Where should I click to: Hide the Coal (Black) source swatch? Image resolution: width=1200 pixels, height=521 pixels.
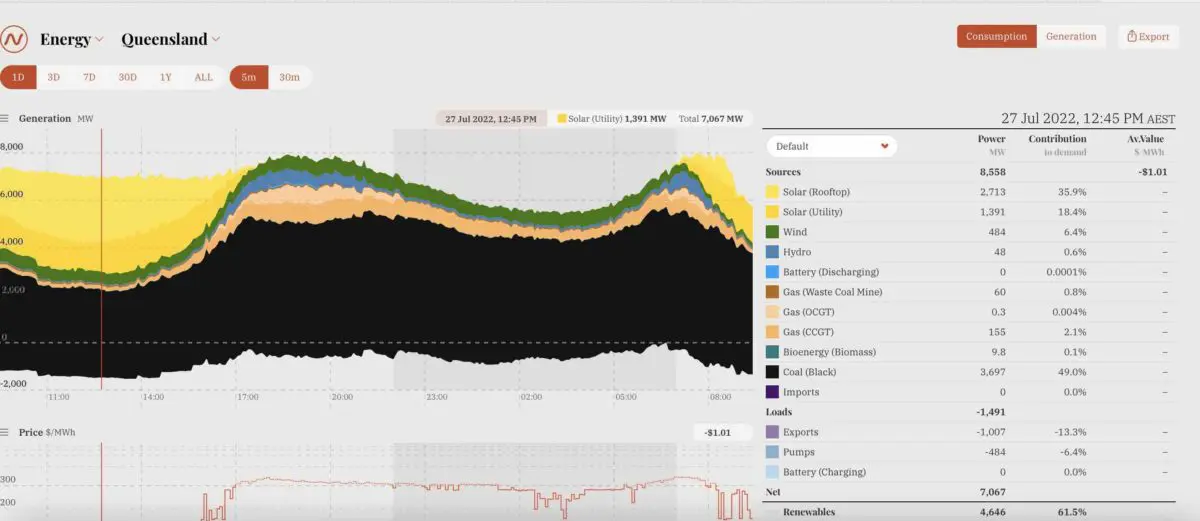[772, 372]
